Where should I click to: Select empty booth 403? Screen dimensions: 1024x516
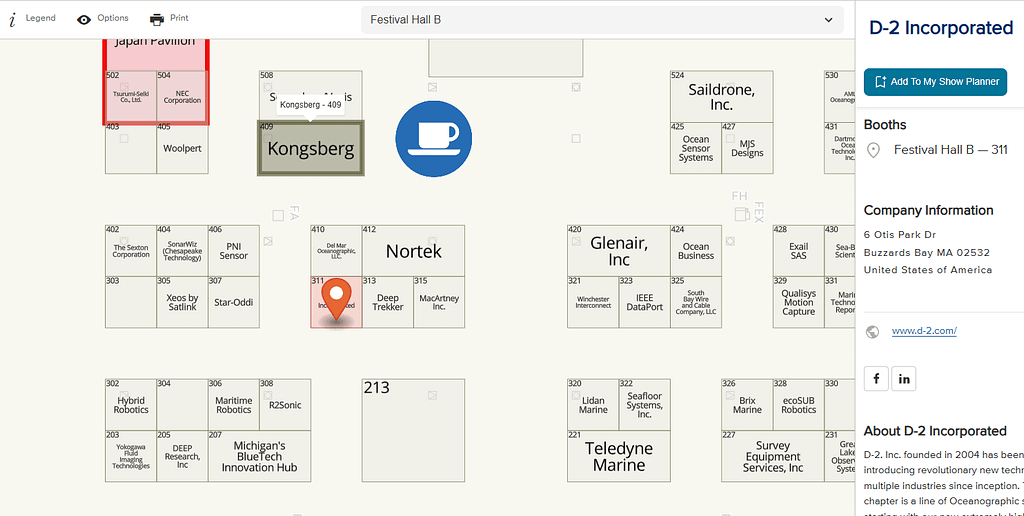131,148
